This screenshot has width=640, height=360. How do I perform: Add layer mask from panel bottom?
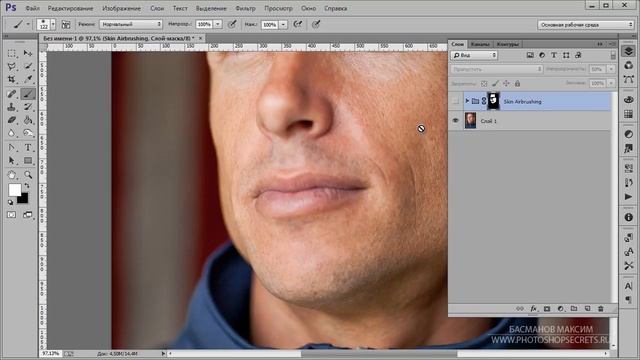coord(547,309)
